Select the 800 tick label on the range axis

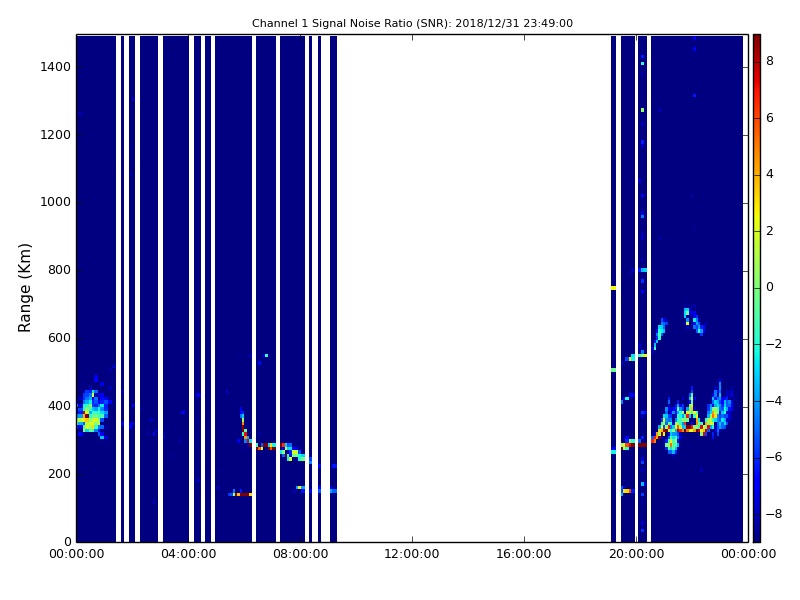(59, 270)
